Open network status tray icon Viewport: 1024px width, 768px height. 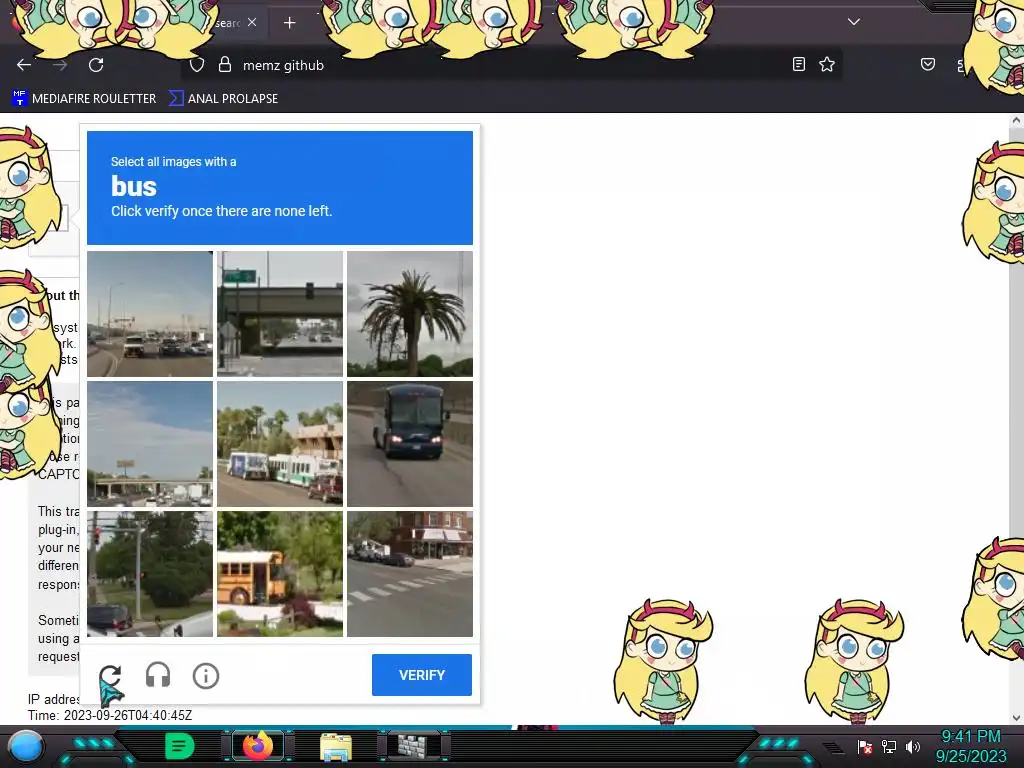889,746
